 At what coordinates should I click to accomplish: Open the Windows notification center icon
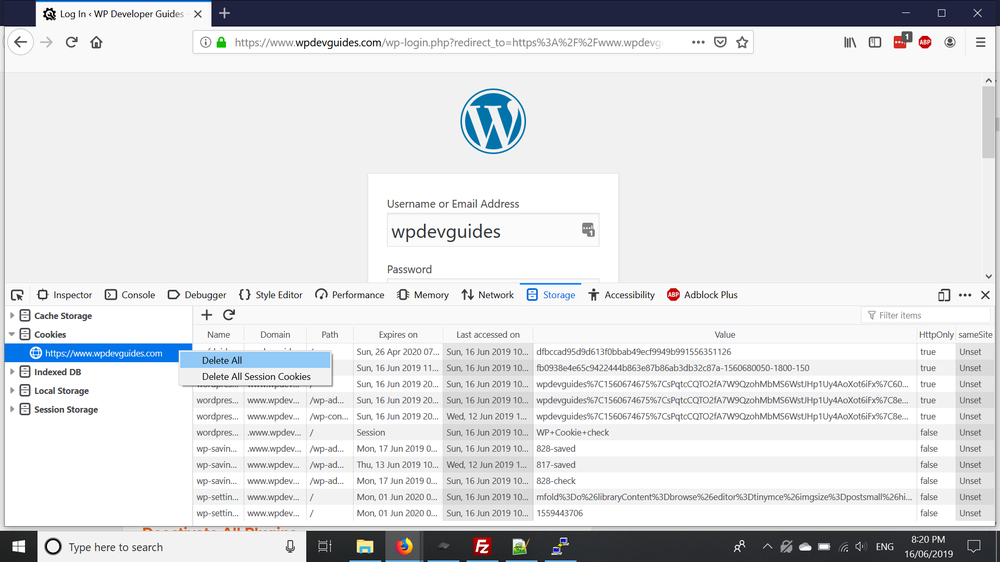(x=974, y=547)
